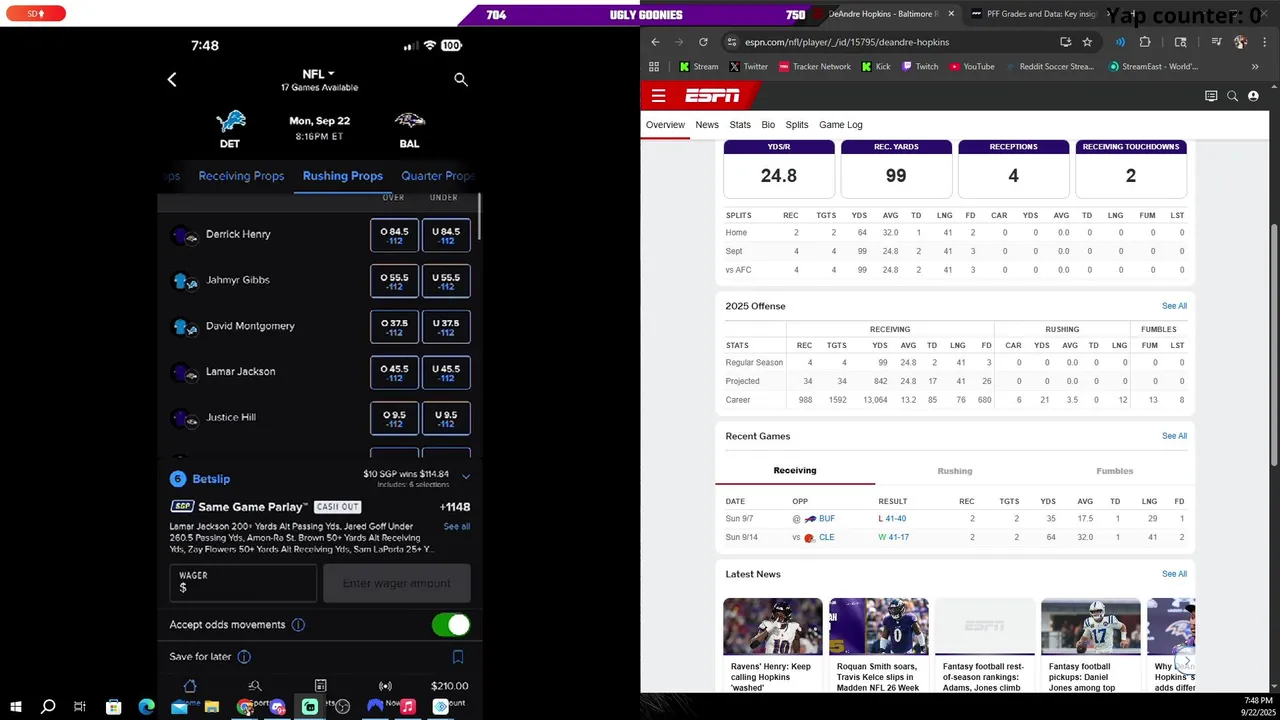Tap the search sports icon in bottom nav
Viewport: 1280px width, 720px height.
(x=255, y=686)
